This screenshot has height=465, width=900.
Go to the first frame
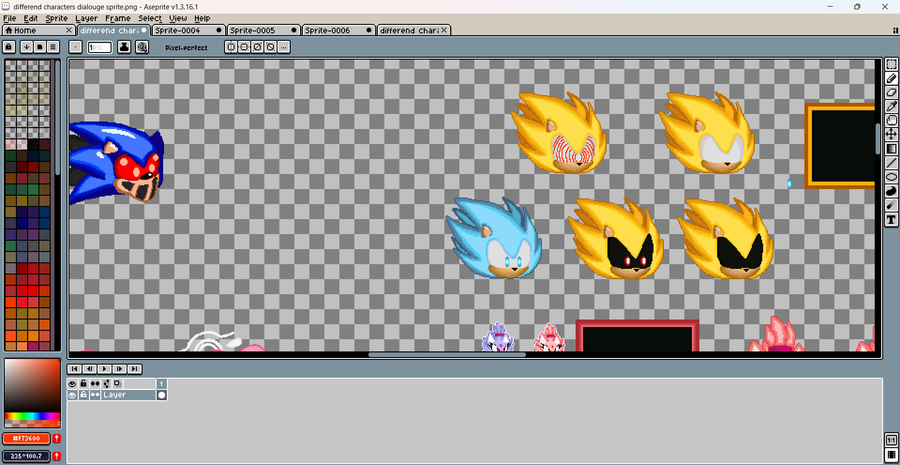click(75, 369)
